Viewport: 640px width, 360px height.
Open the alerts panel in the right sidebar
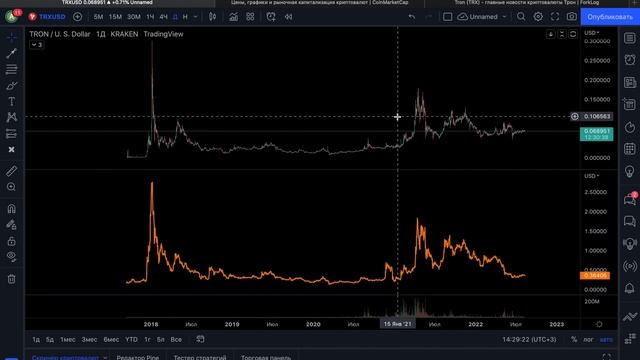tap(630, 60)
